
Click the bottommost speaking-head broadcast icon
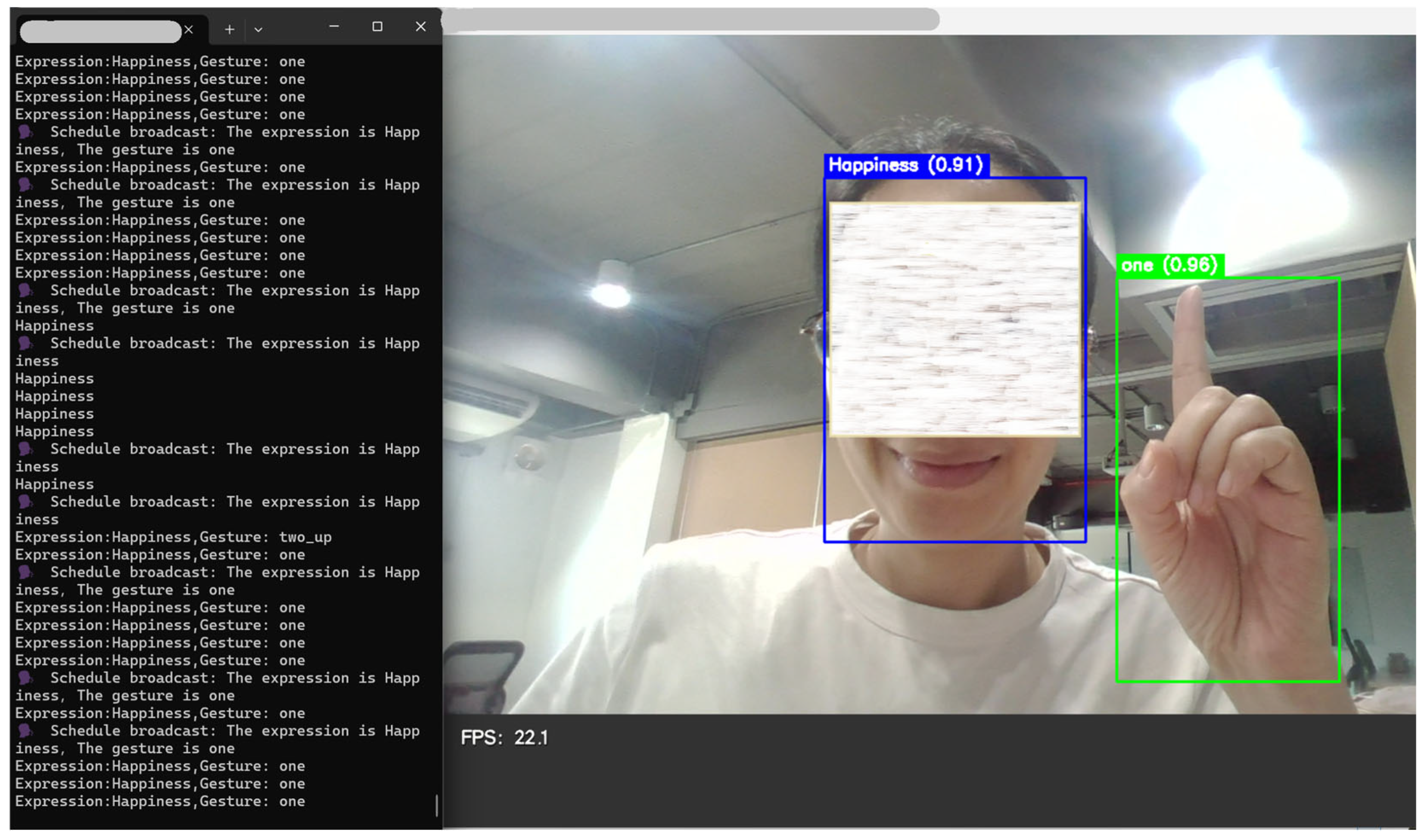tap(25, 731)
